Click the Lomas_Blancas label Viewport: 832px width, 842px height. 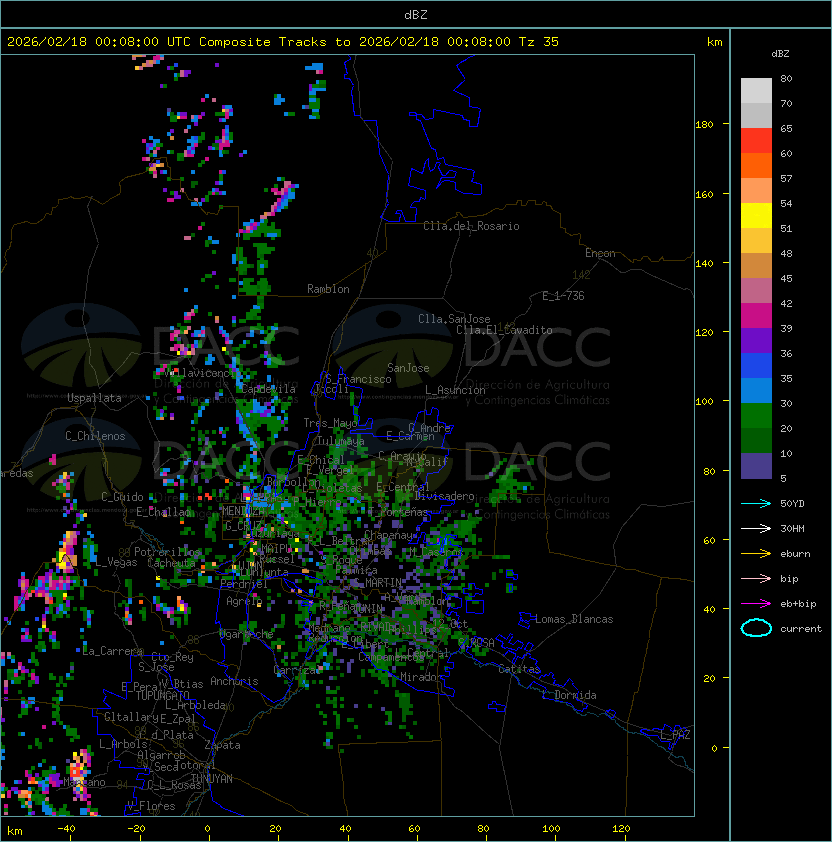tap(574, 619)
